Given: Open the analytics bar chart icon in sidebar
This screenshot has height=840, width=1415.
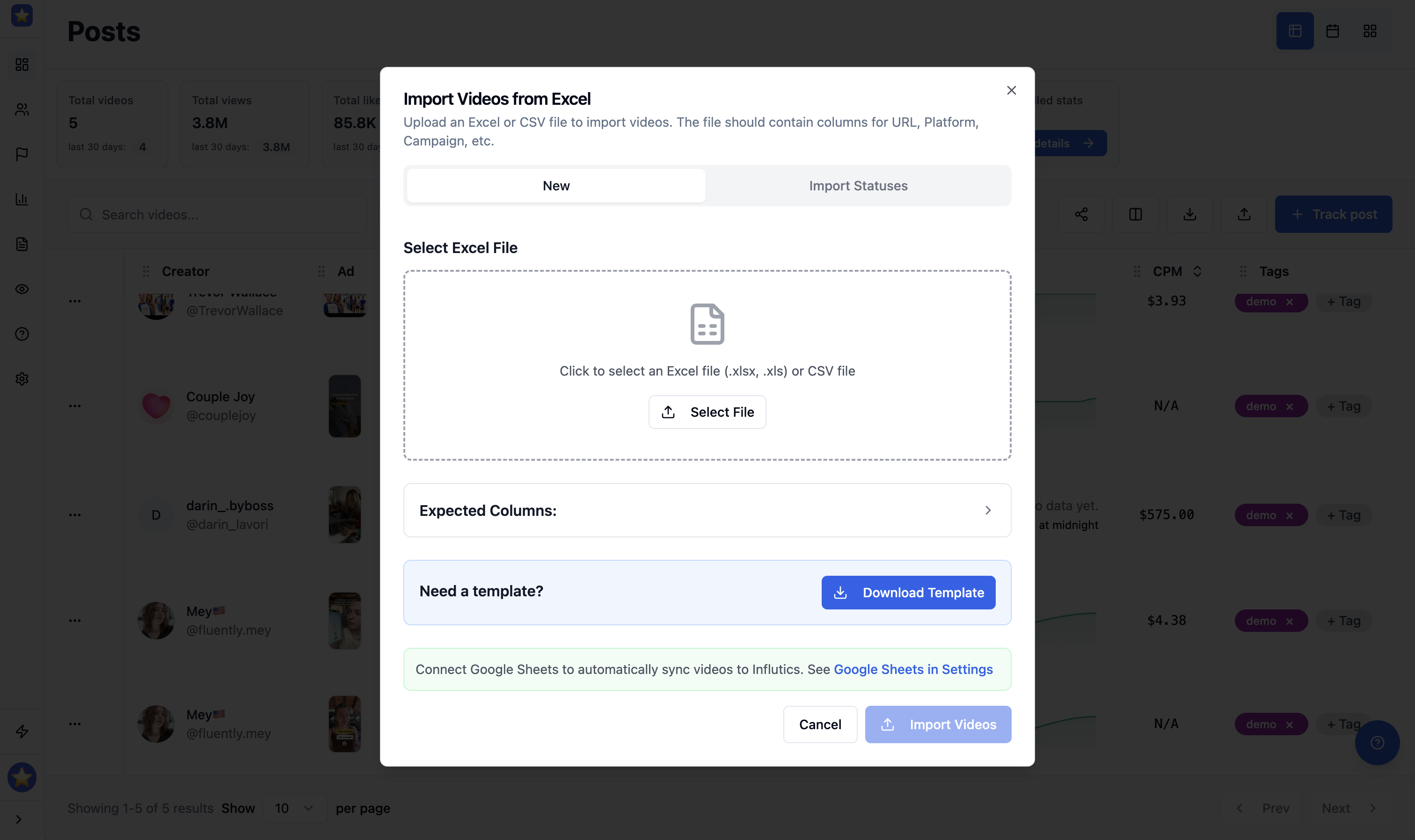Looking at the screenshot, I should pyautogui.click(x=22, y=199).
